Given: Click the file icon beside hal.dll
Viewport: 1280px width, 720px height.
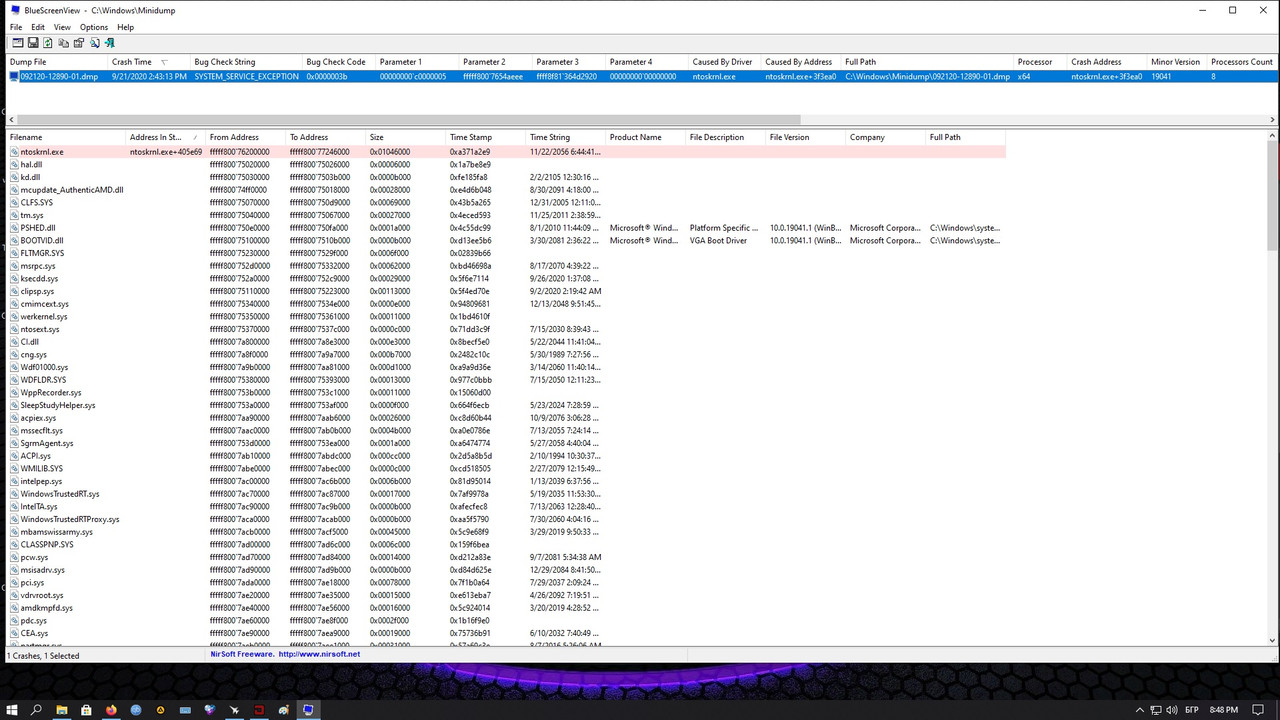Looking at the screenshot, I should pos(15,165).
